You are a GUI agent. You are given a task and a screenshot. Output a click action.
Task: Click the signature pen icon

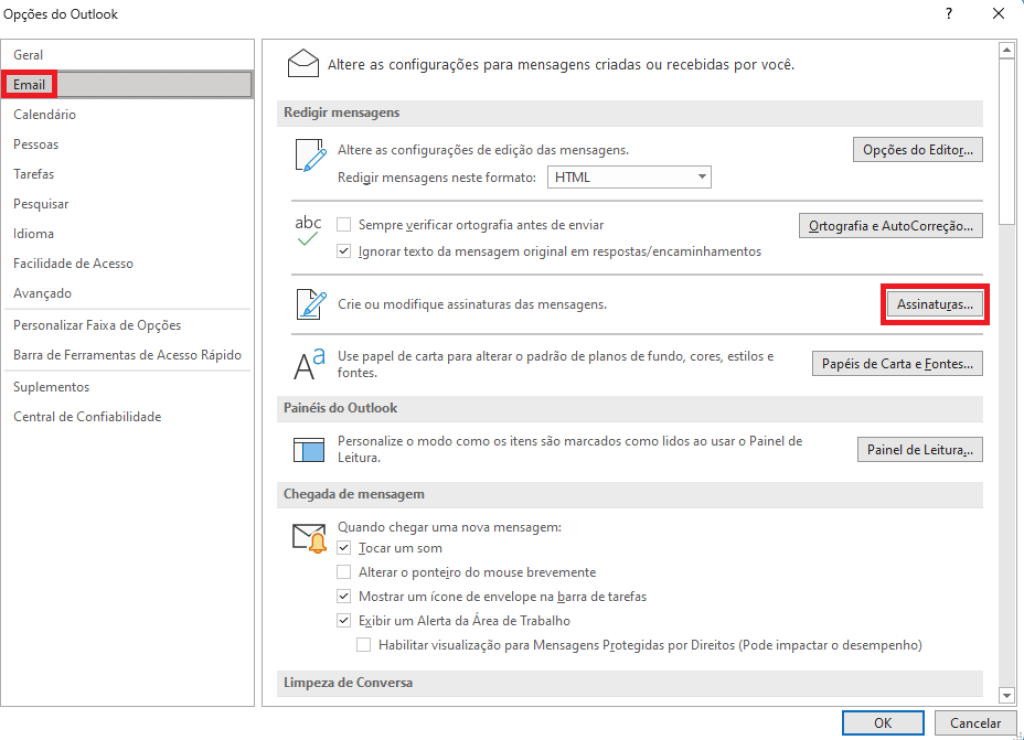click(311, 304)
